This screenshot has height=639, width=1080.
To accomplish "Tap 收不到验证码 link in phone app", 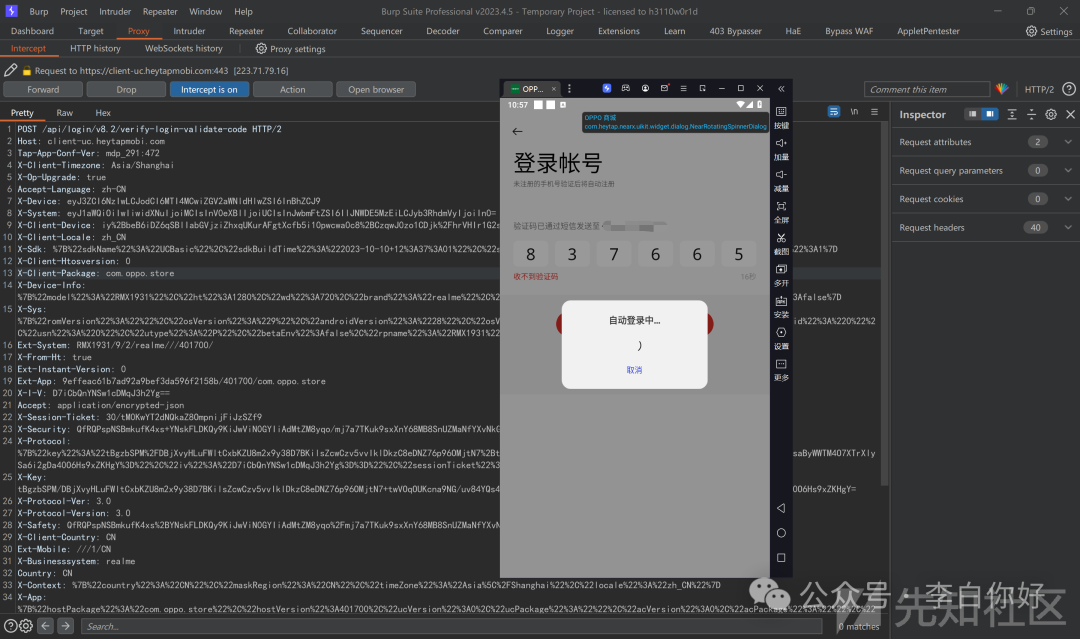I will 536,276.
